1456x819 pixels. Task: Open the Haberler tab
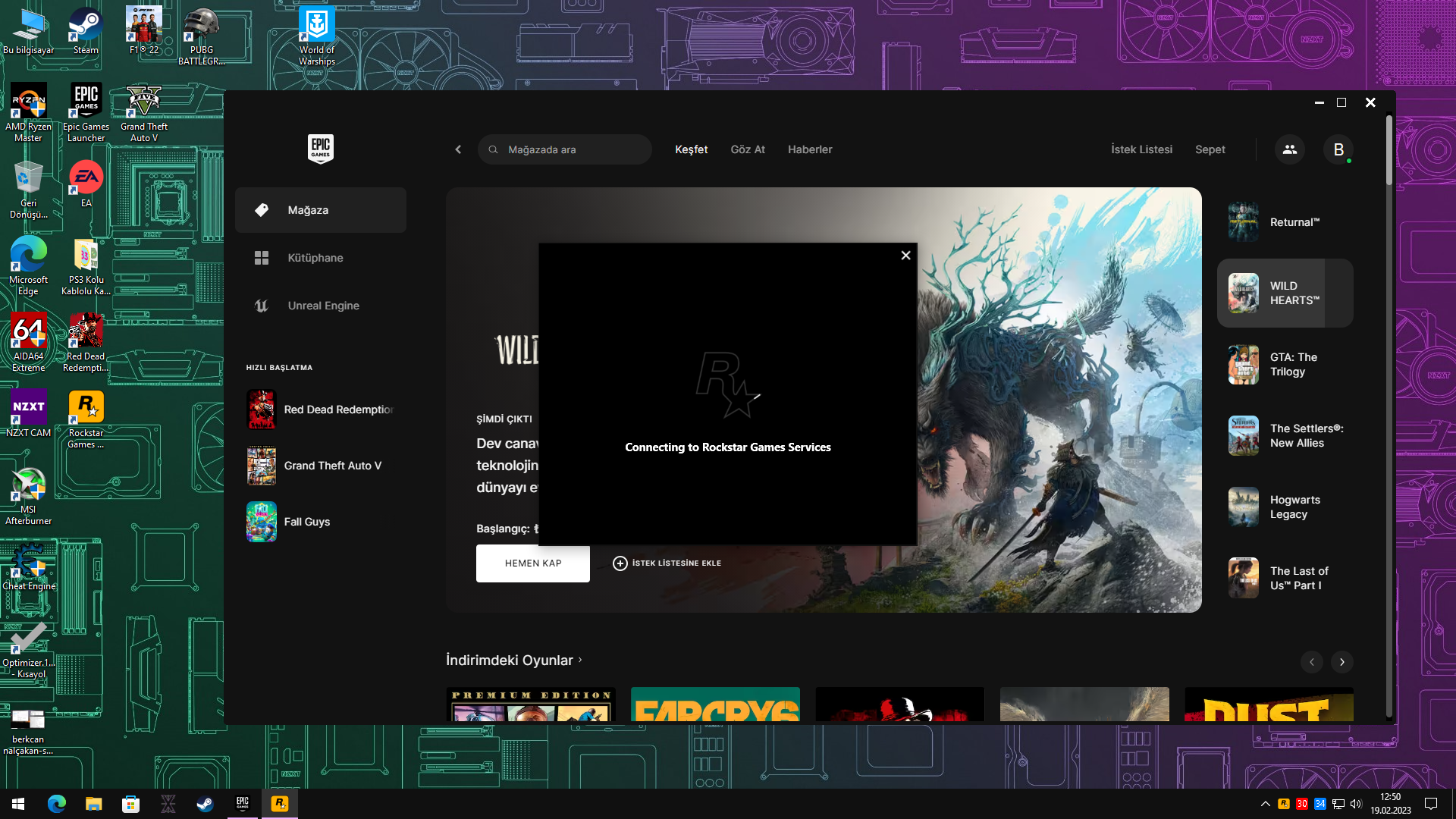click(809, 149)
